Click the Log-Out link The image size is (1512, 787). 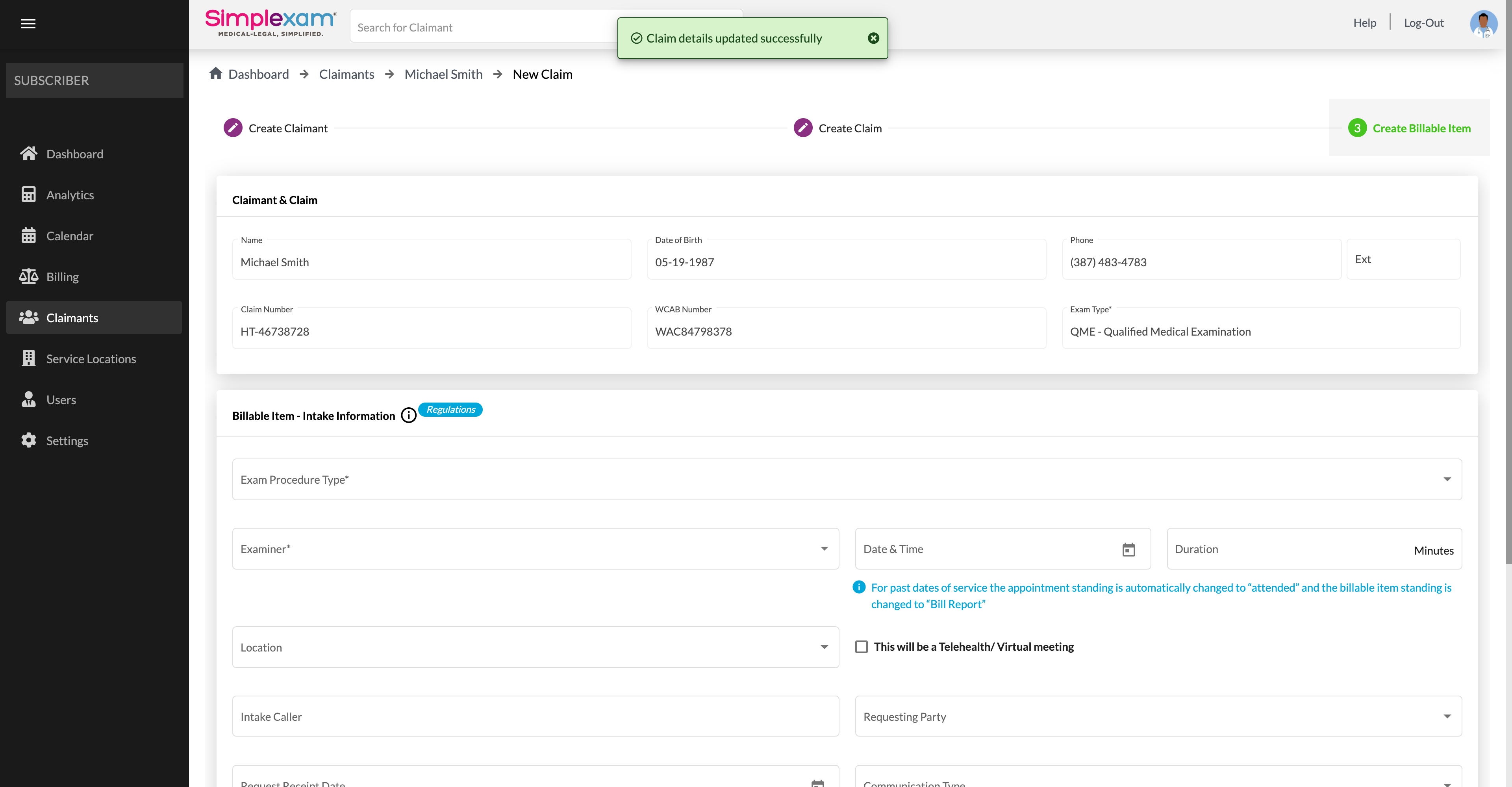click(1423, 23)
